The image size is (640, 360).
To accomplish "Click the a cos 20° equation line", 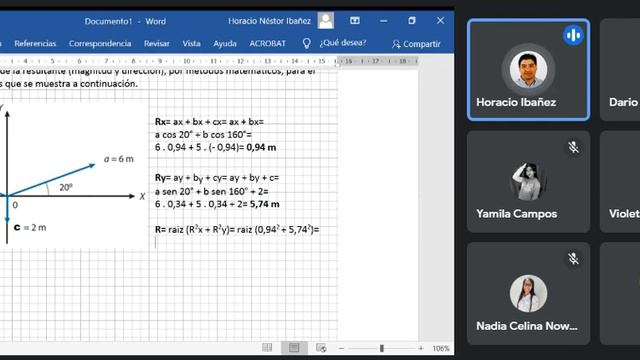I will click(203, 135).
